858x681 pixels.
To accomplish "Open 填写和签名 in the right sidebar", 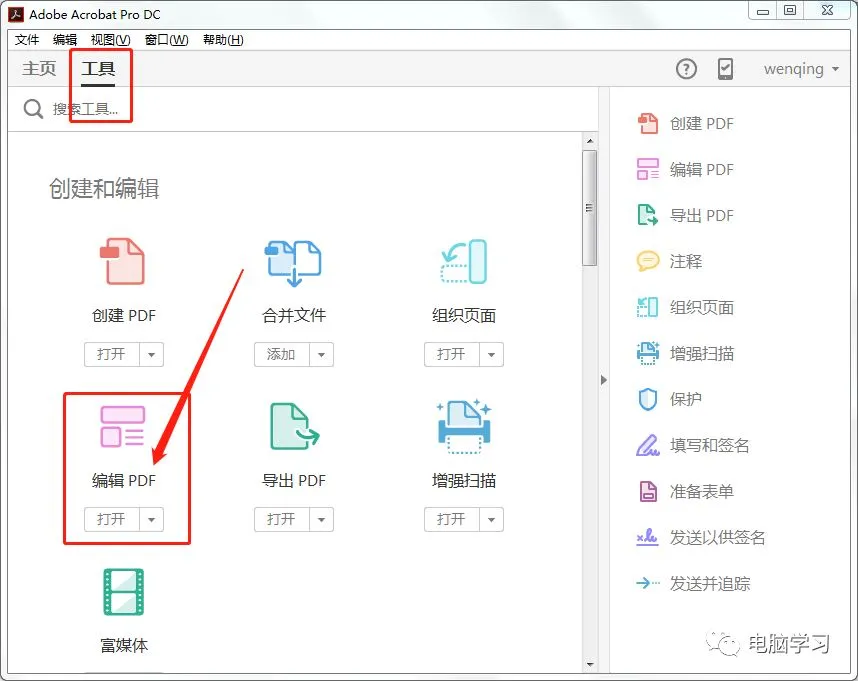I will point(693,445).
